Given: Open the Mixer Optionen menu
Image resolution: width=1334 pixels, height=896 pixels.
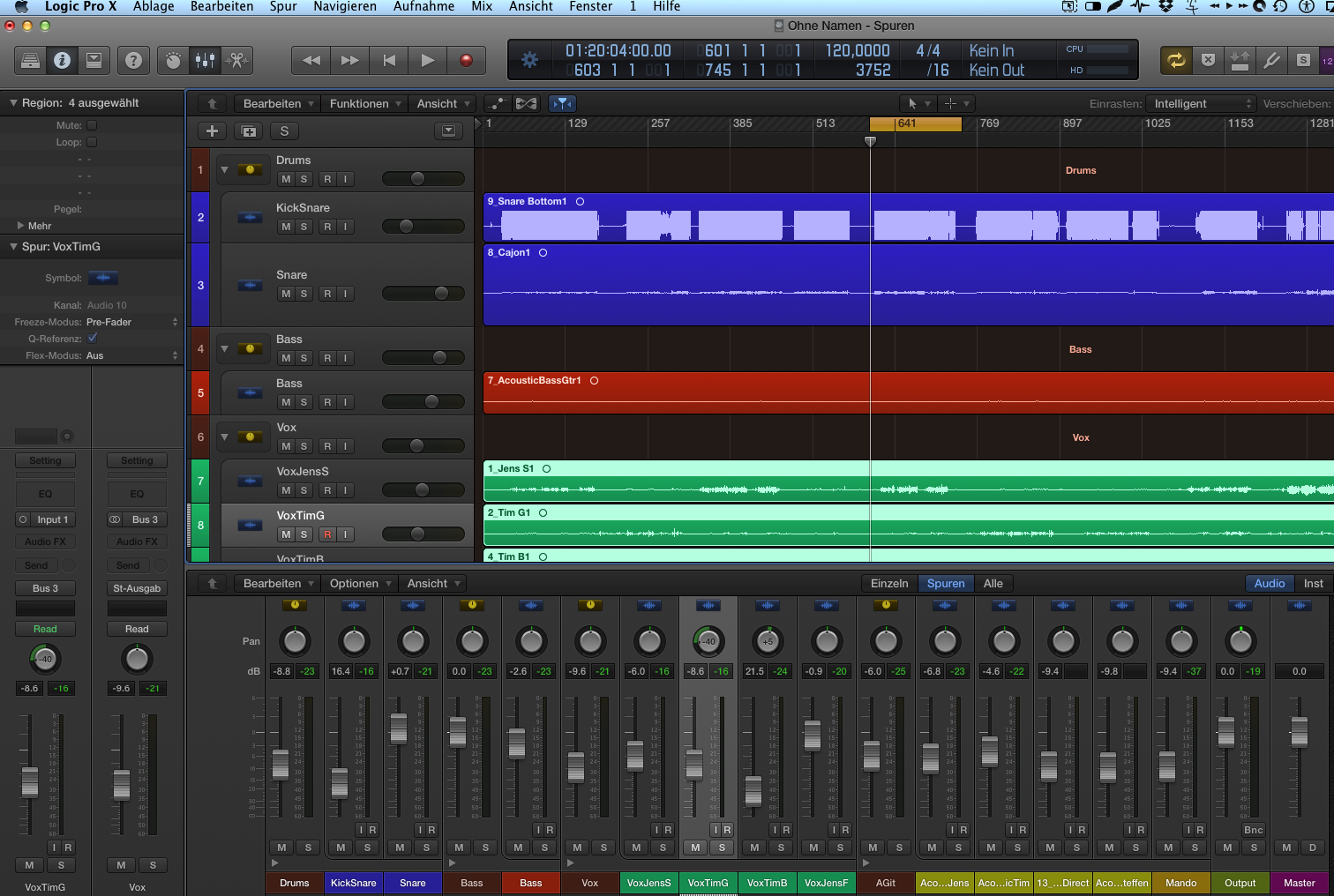Looking at the screenshot, I should pyautogui.click(x=359, y=583).
